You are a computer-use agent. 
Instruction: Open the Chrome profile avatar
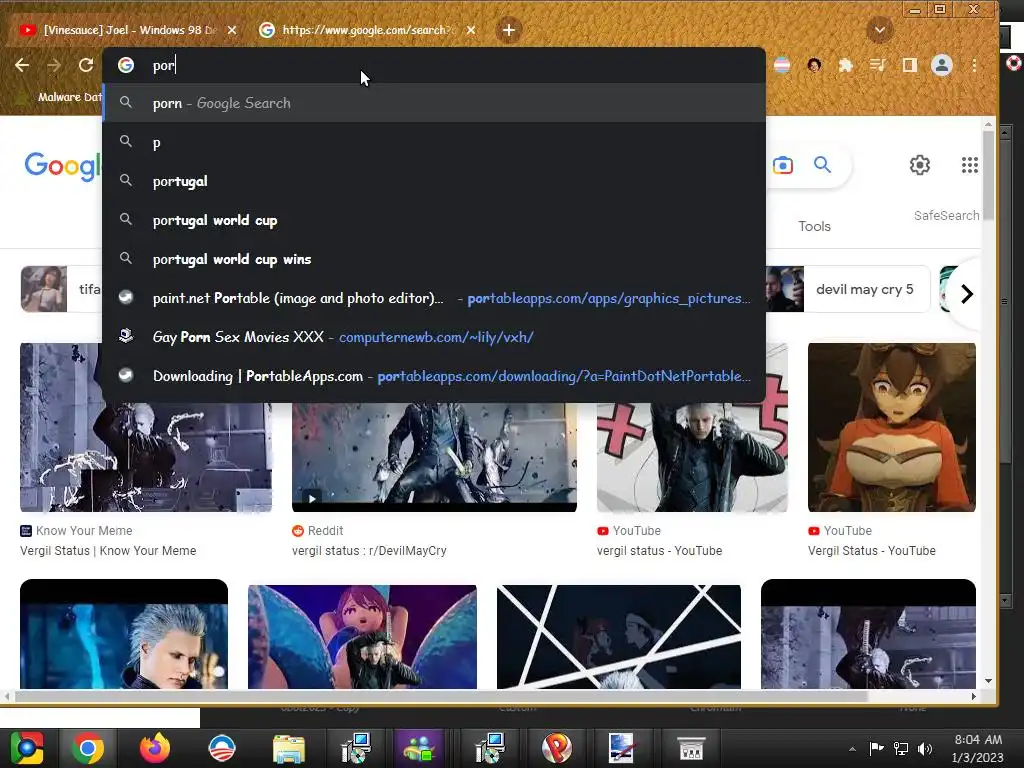pyautogui.click(x=942, y=65)
